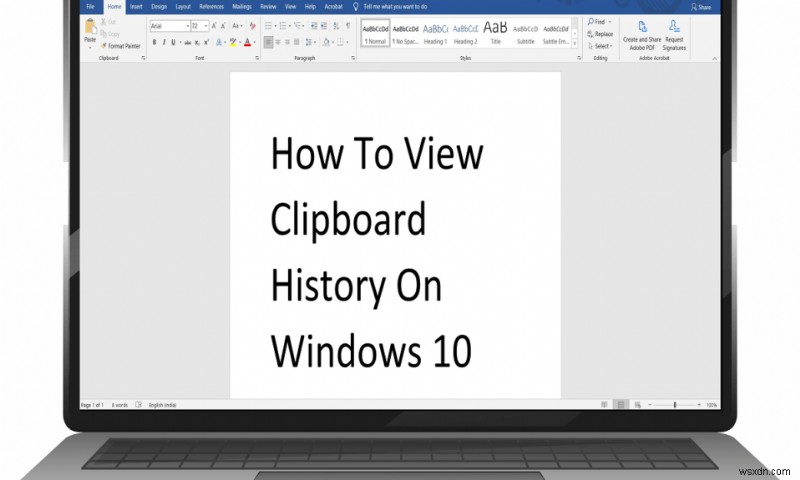Viewport: 800px width, 480px height.
Task: Switch to the Design tab
Action: coord(159,7)
